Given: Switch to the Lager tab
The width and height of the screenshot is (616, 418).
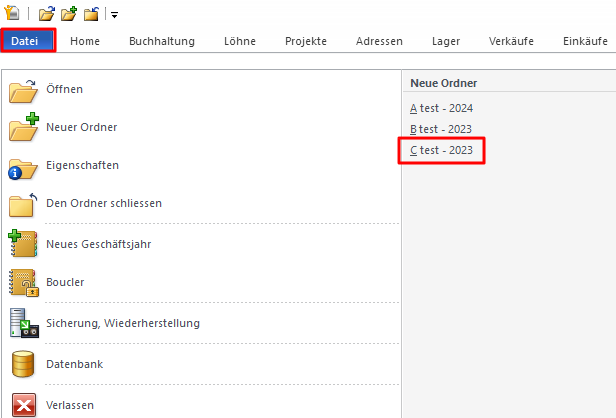Looking at the screenshot, I should click(446, 41).
